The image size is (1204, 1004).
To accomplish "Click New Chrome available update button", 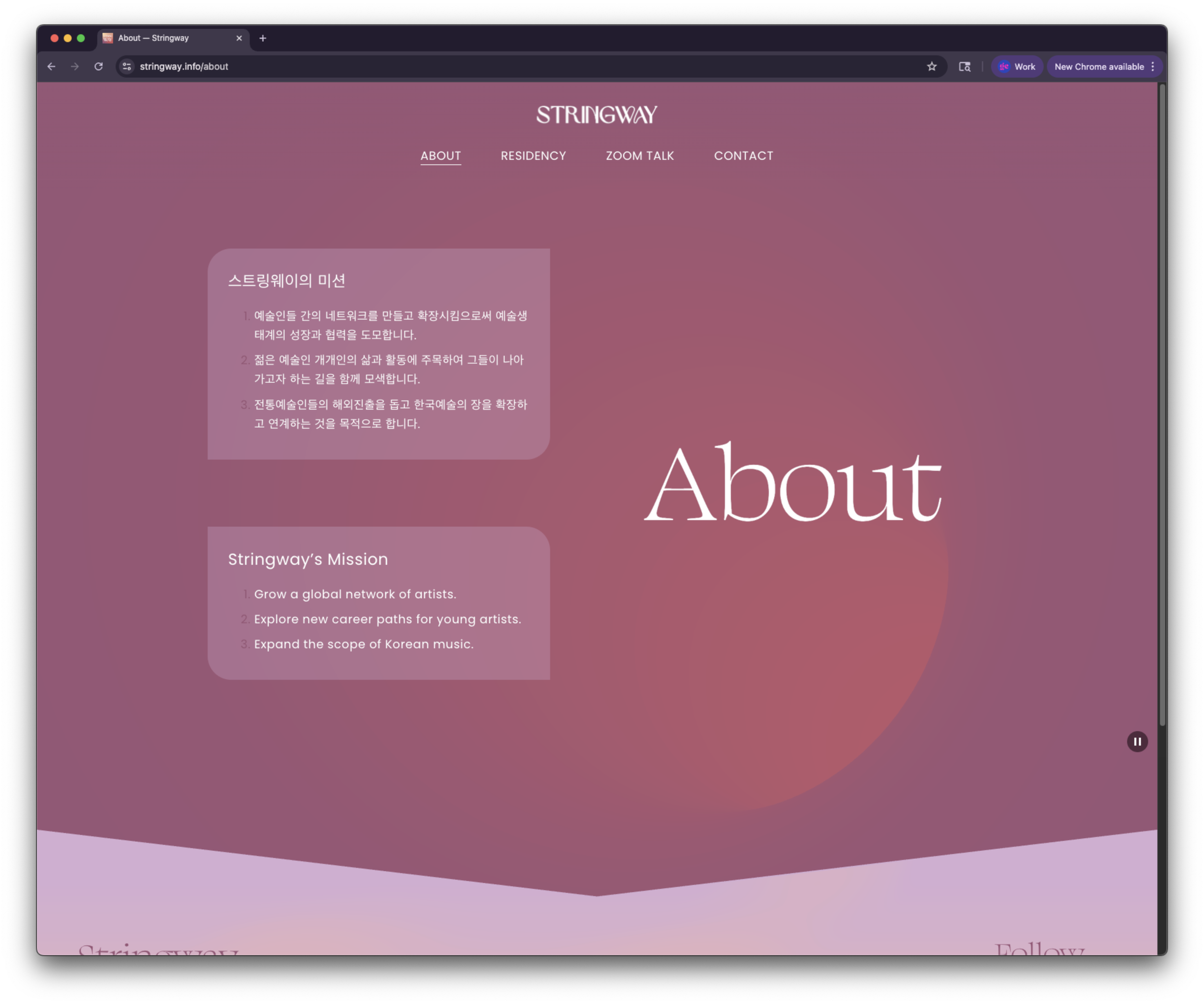I will (1099, 66).
